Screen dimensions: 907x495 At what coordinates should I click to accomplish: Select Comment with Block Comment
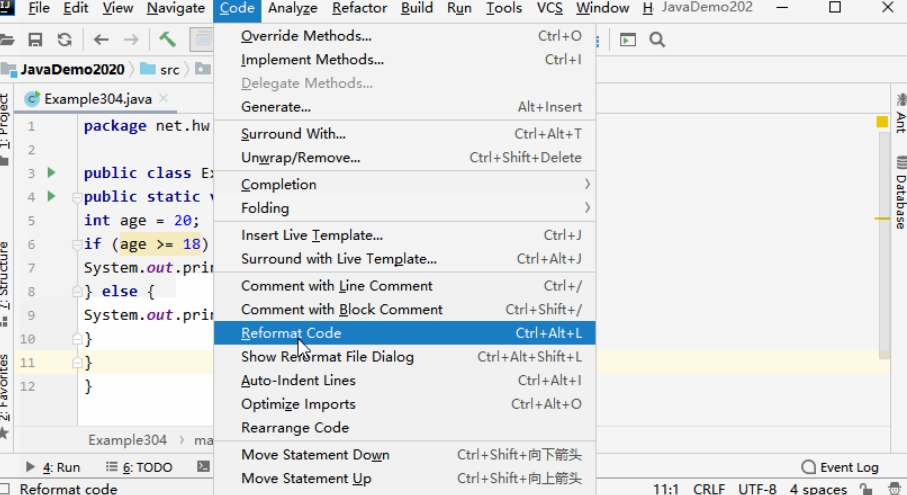tap(404, 310)
